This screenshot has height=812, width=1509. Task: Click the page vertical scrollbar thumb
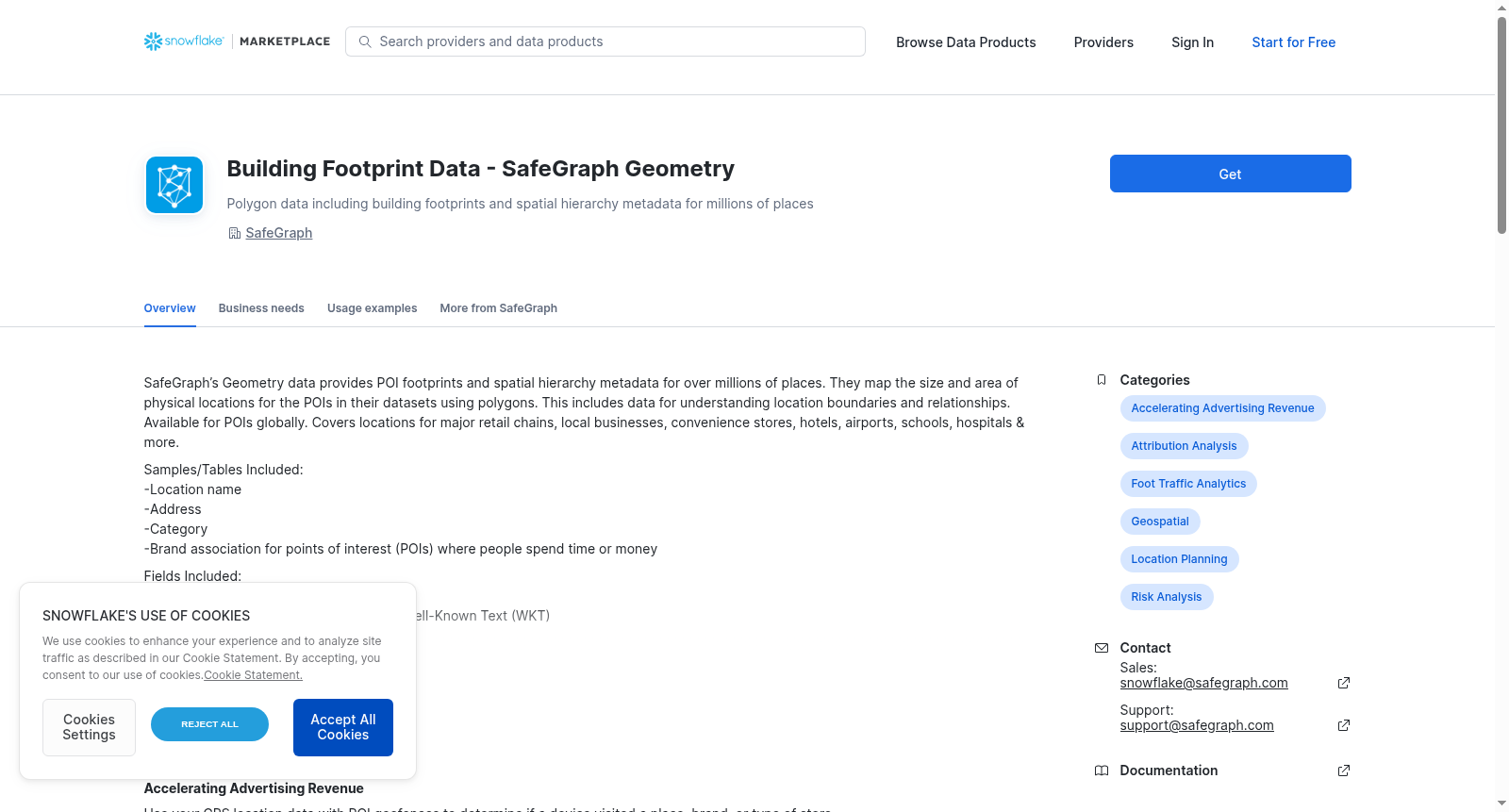pyautogui.click(x=1502, y=124)
